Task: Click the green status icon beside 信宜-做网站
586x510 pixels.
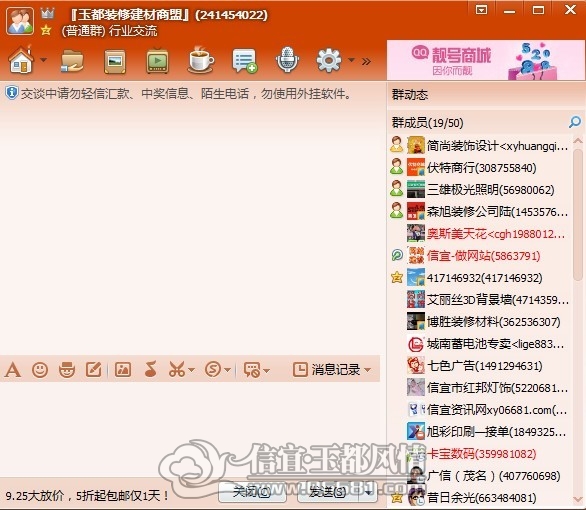Action: point(397,255)
